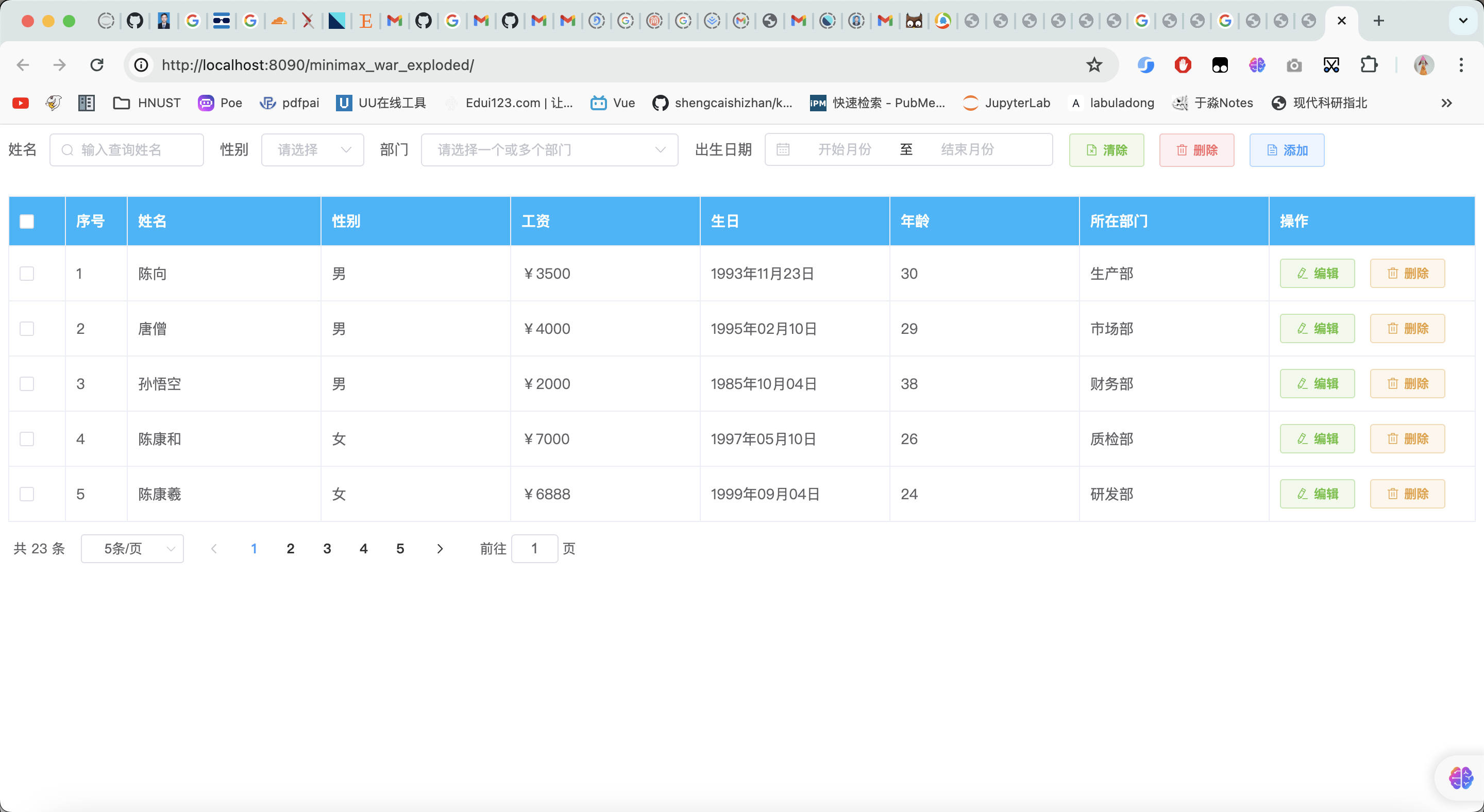Toggle the select-all checkbox in table header
Viewport: 1484px width, 812px height.
click(x=27, y=221)
